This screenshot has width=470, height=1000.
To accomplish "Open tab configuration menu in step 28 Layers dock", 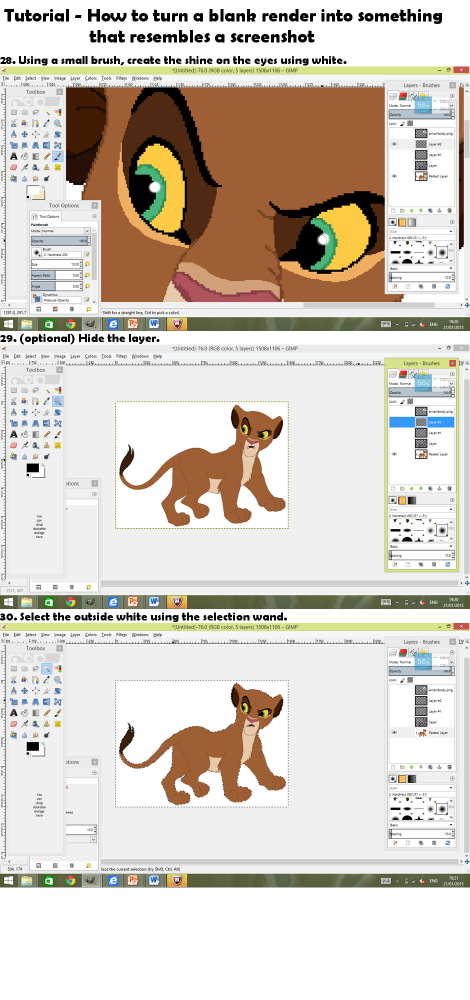I will click(x=452, y=96).
